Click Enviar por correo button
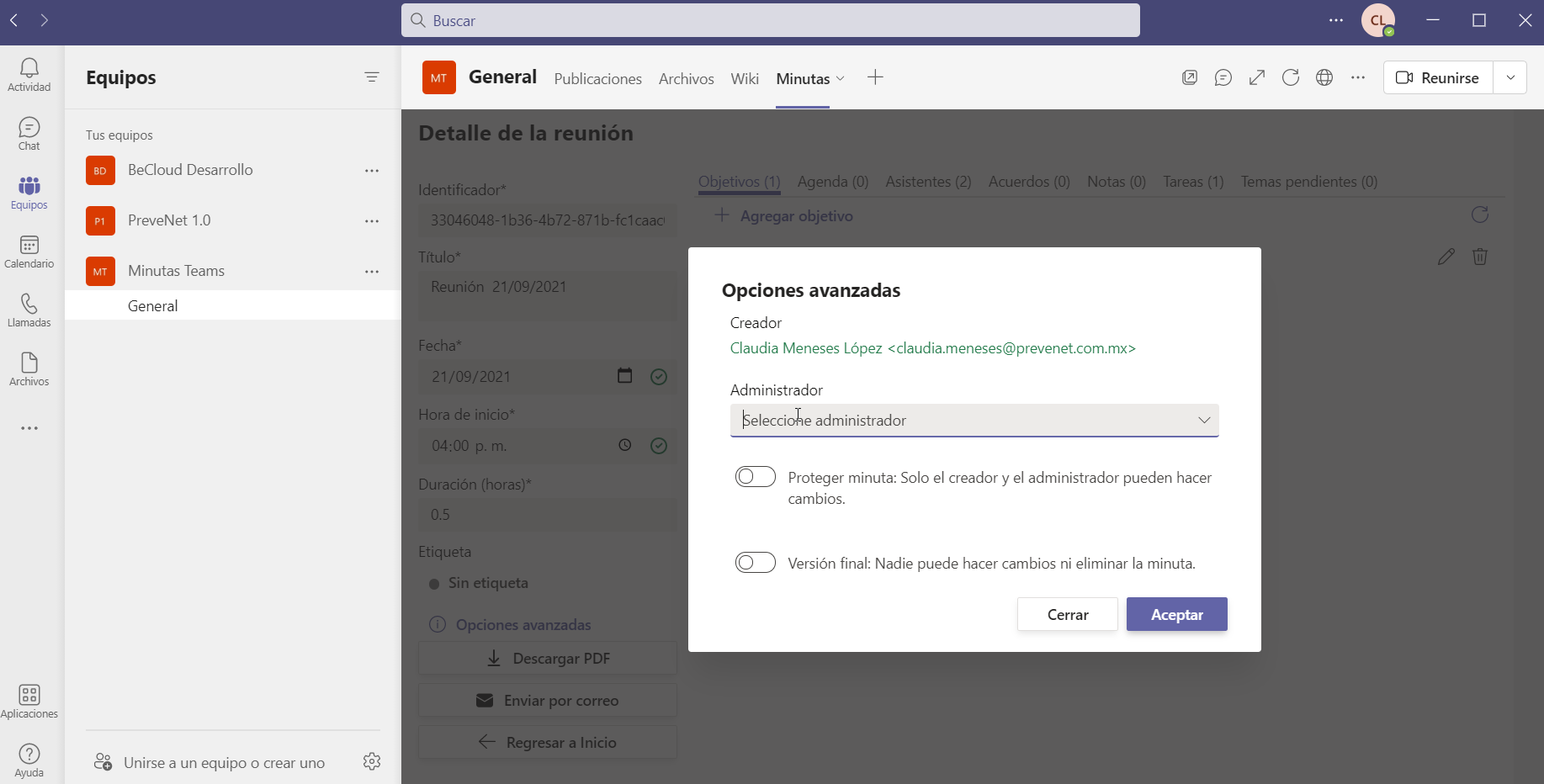Viewport: 1544px width, 784px height. 548,700
